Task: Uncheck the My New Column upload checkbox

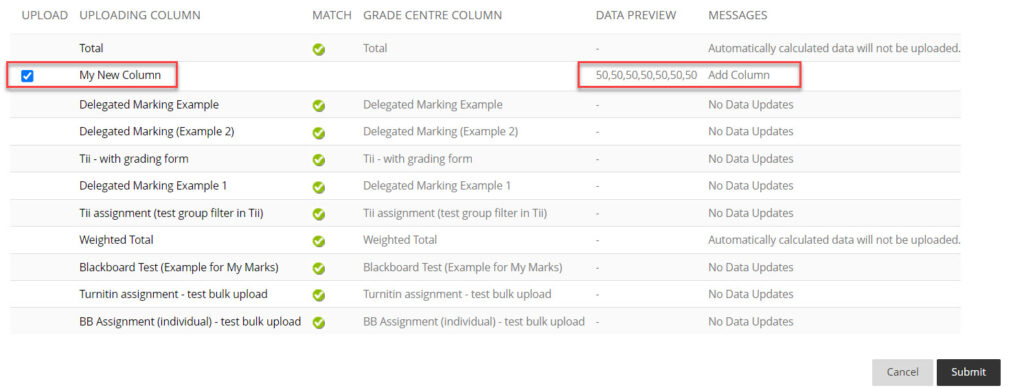Action: click(27, 76)
